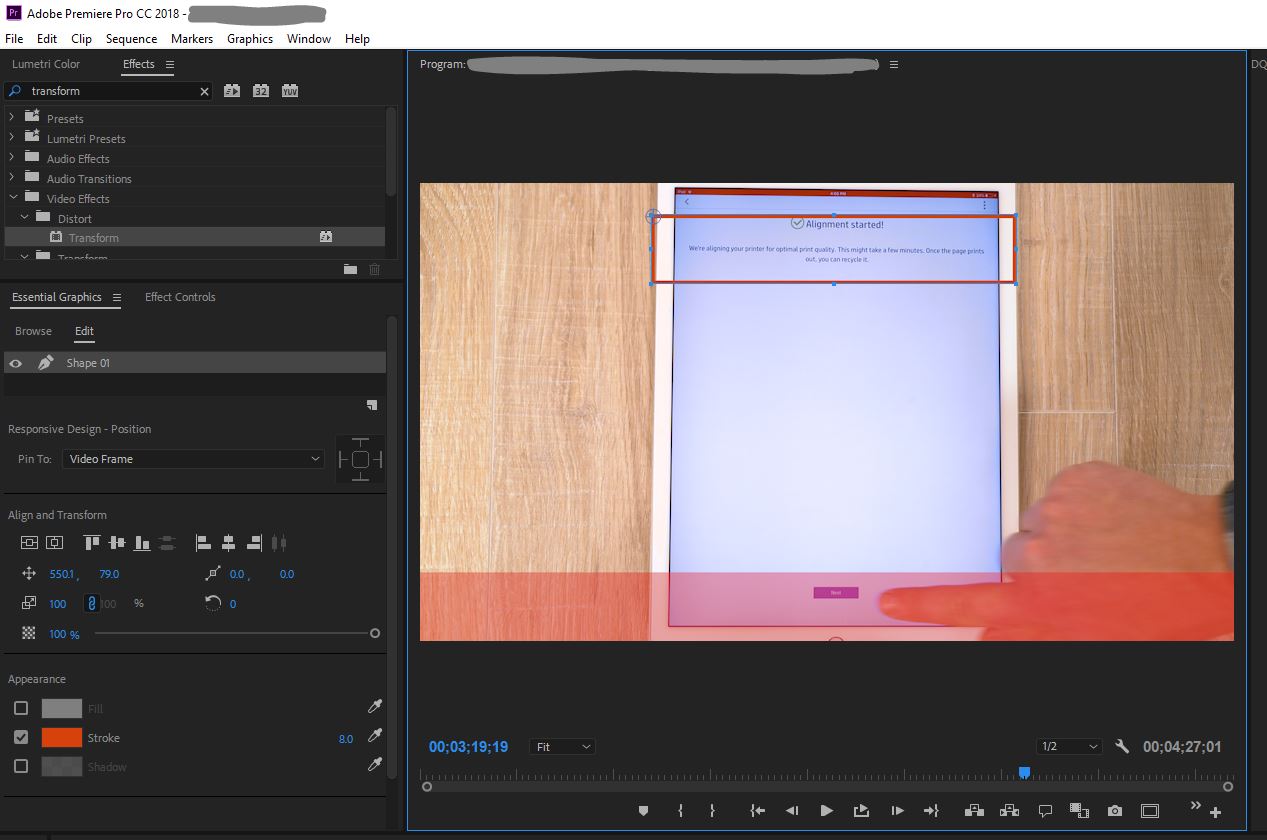This screenshot has height=840, width=1267.
Task: Select the Align Center Horizontally icon
Action: (229, 543)
